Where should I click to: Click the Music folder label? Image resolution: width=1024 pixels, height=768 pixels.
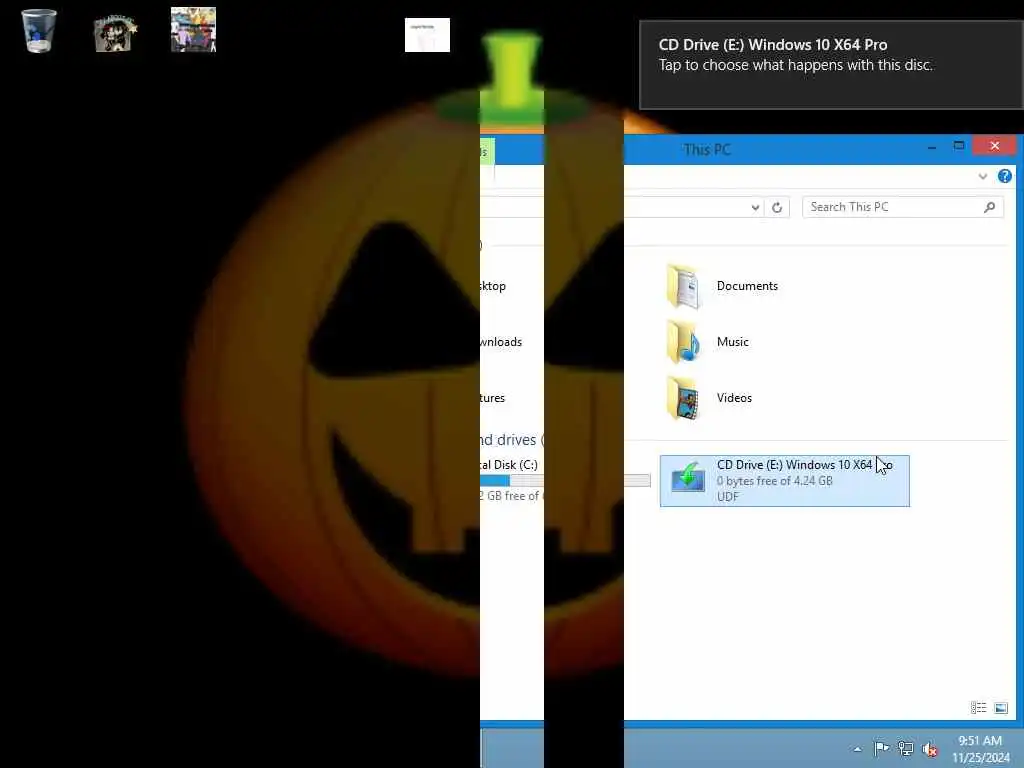click(x=733, y=342)
